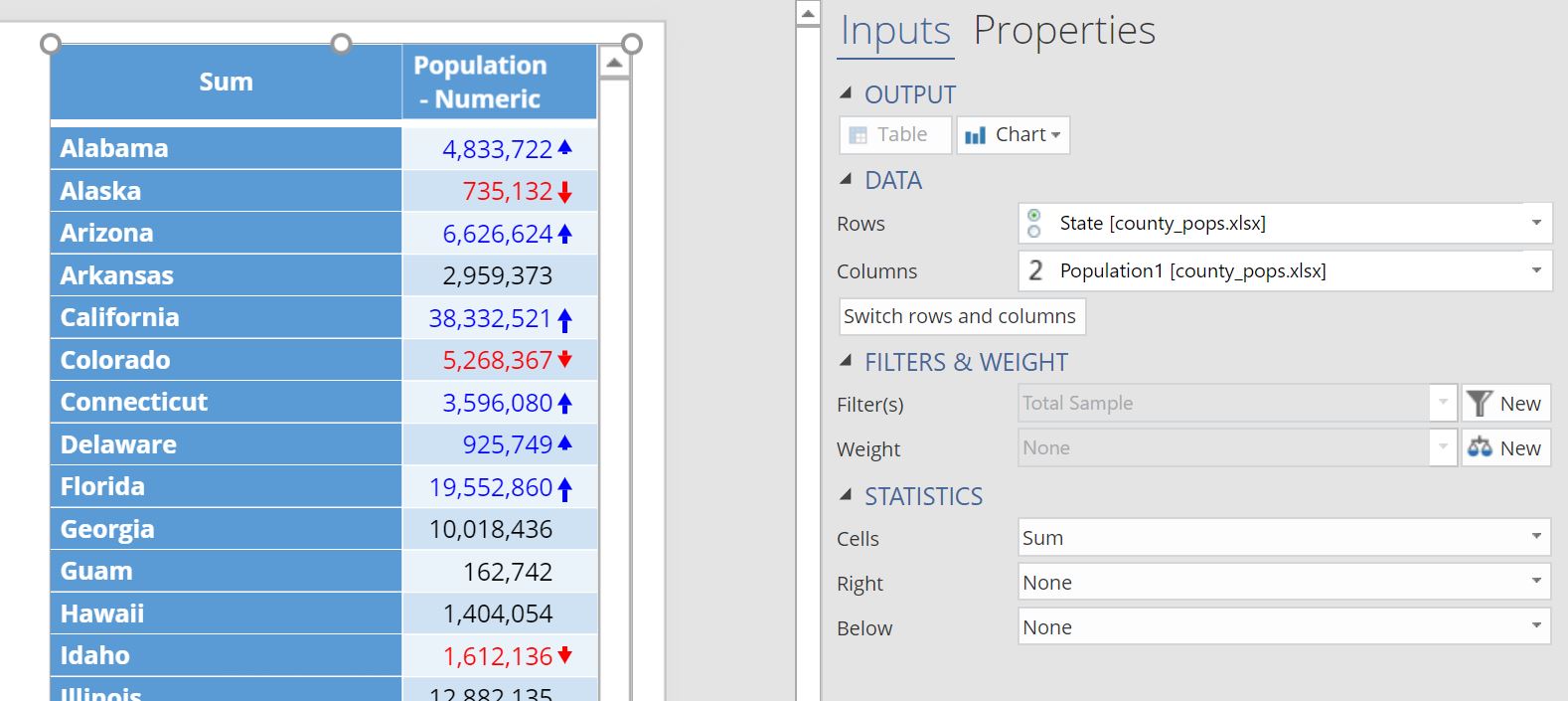Click the numeric '2' icon beside Population1
The image size is (1568, 701).
coord(1035,270)
